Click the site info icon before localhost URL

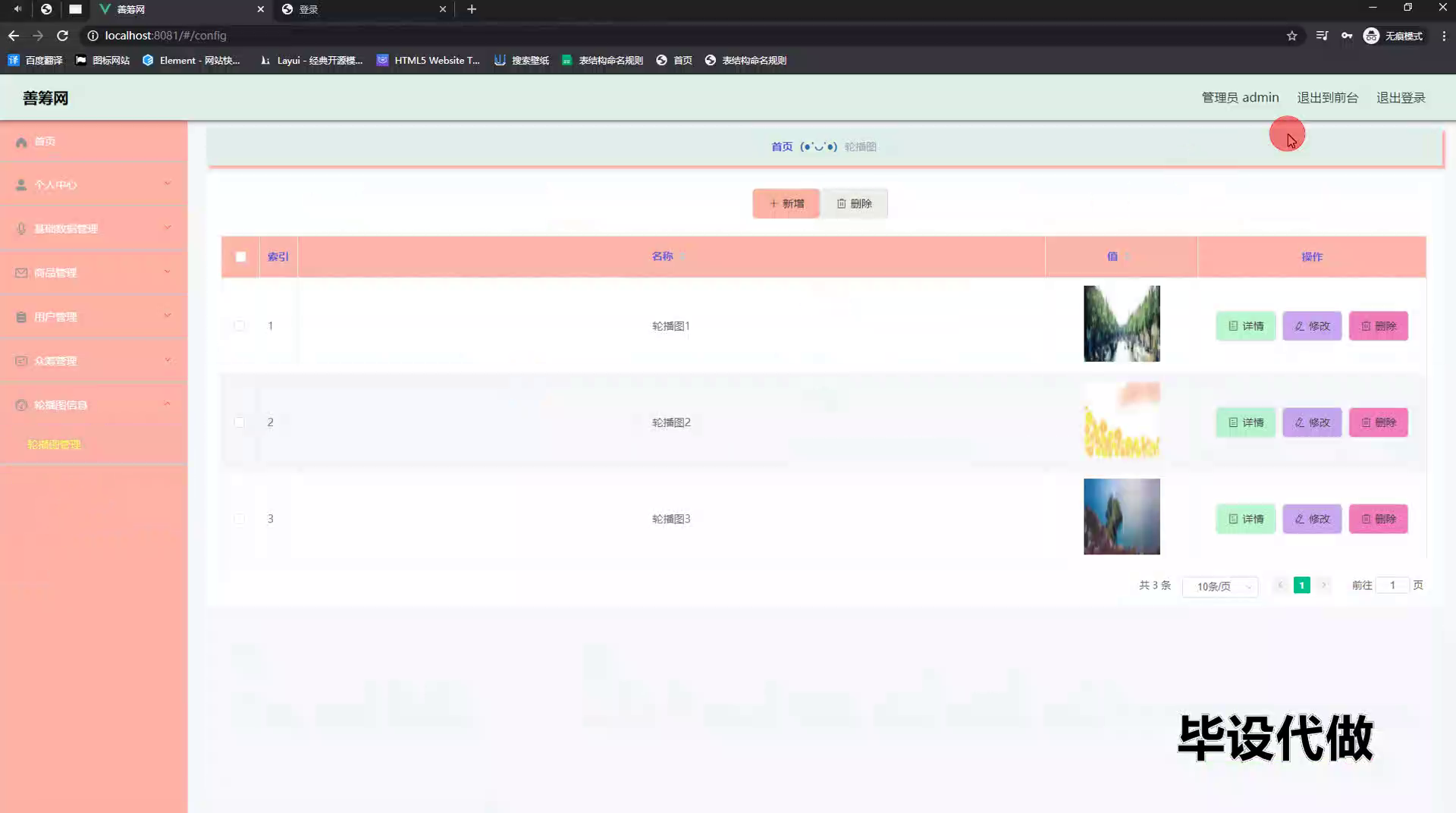pyautogui.click(x=93, y=36)
